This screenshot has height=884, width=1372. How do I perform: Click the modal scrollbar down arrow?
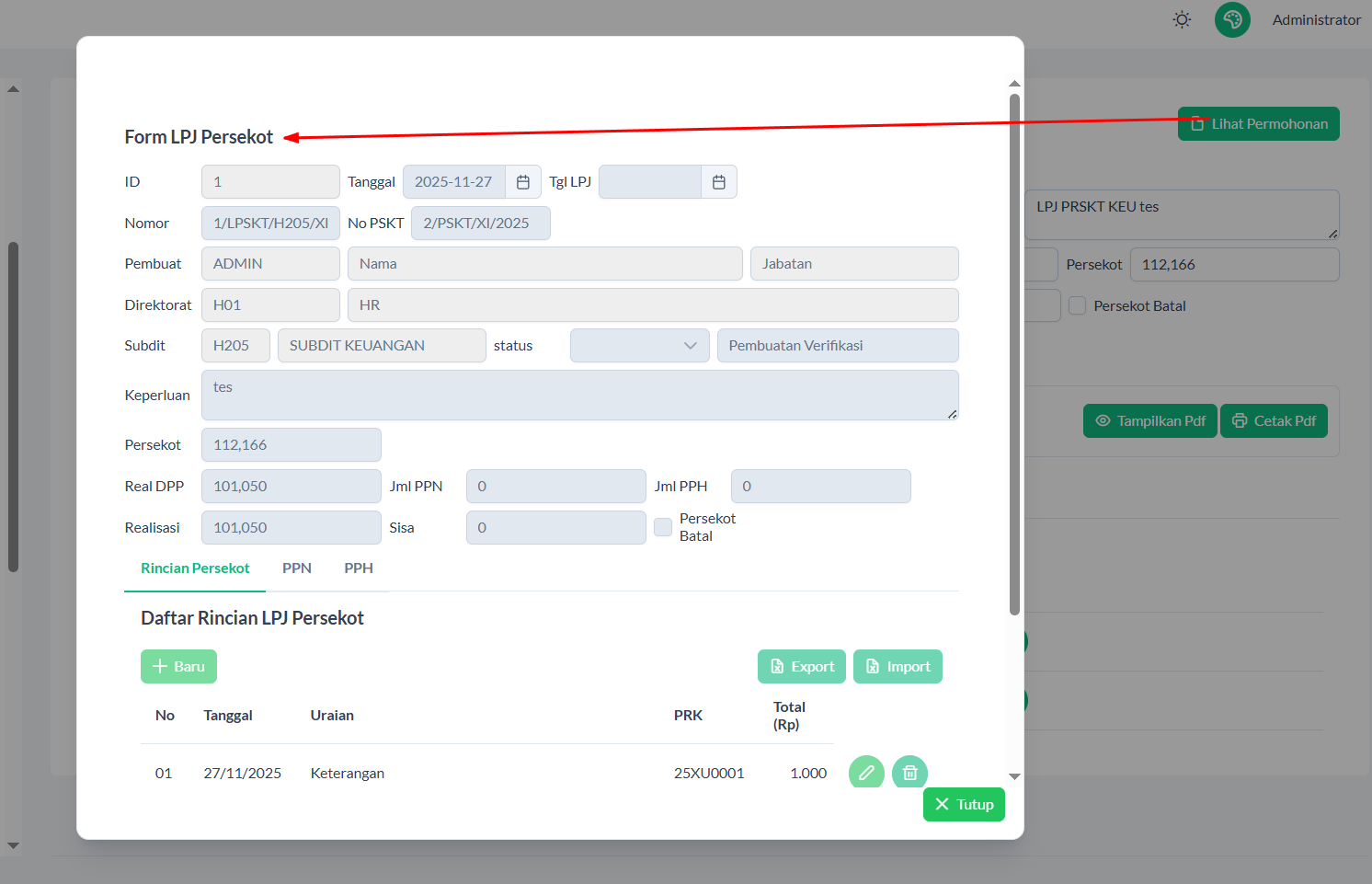pos(1014,776)
